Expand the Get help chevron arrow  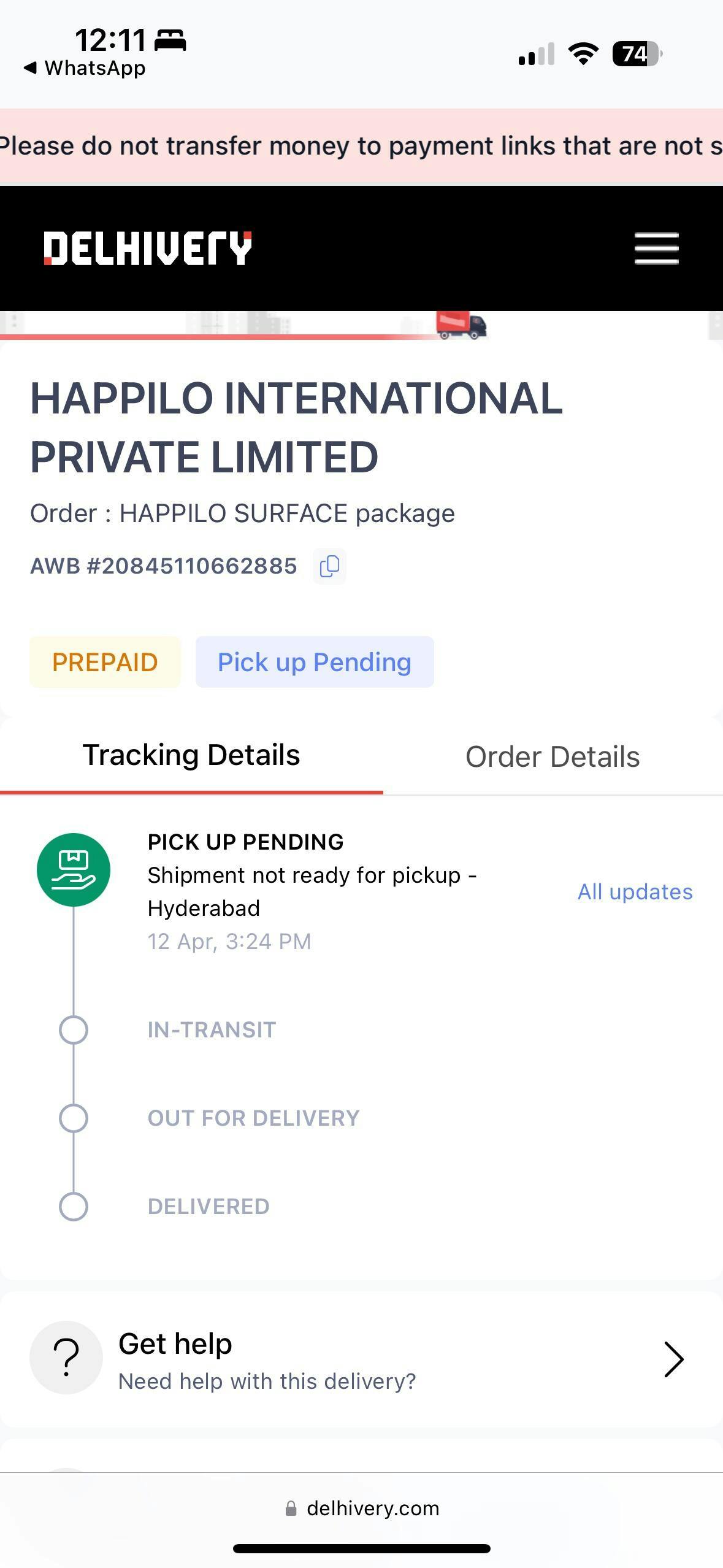[673, 1359]
